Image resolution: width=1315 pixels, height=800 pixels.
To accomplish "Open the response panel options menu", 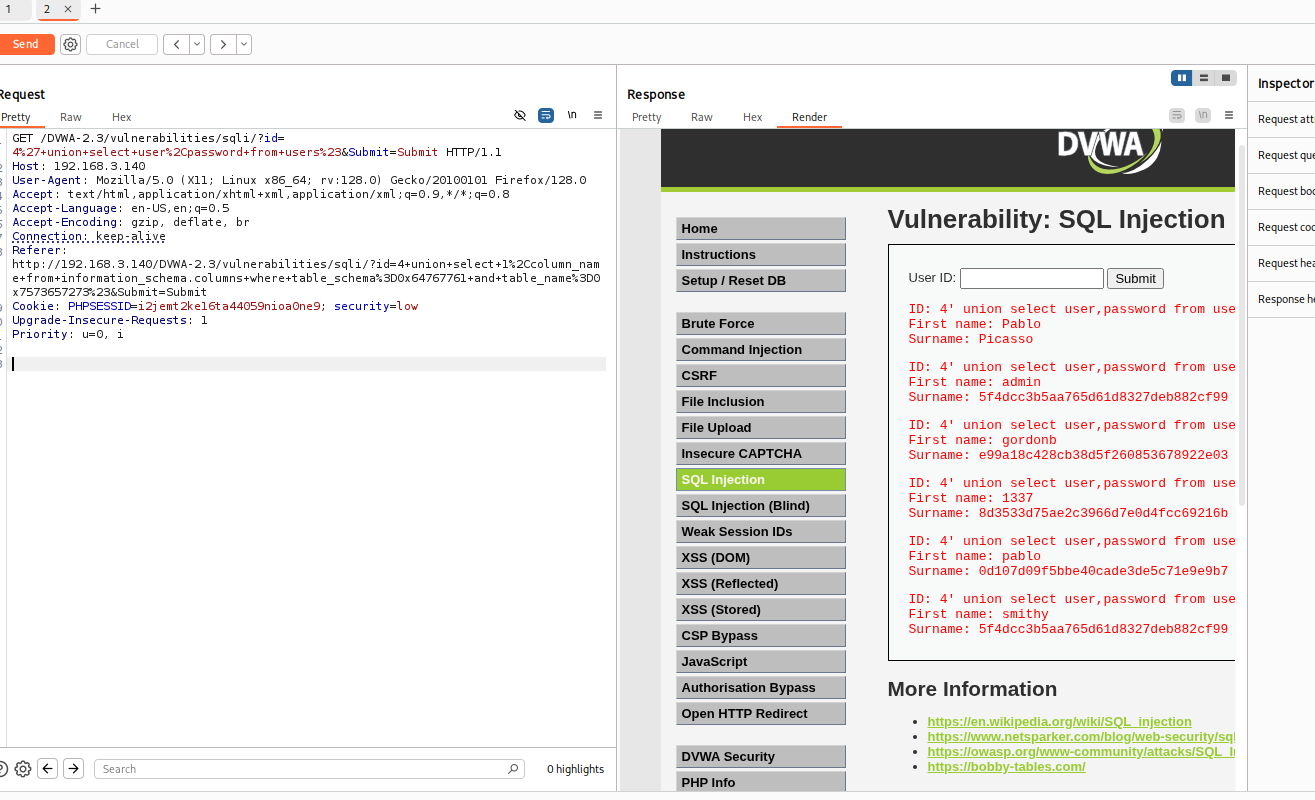I will coord(1229,115).
